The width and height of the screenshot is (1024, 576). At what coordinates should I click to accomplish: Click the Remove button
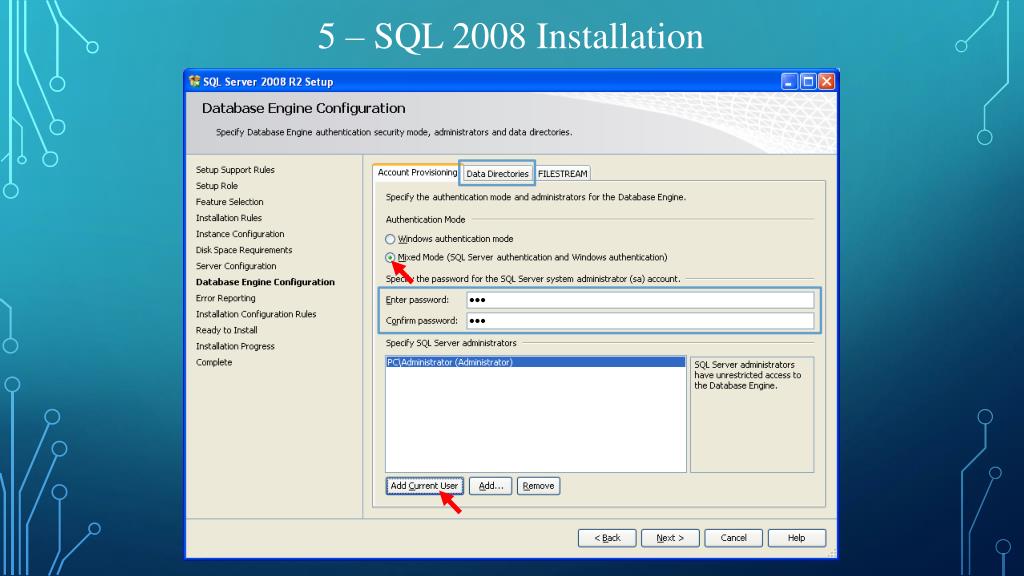point(539,486)
